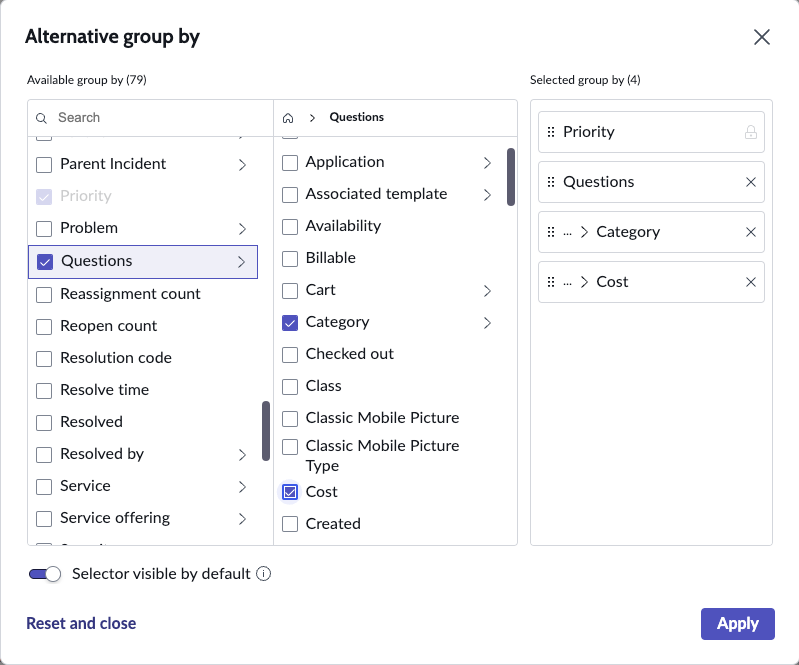799x665 pixels.
Task: Click 'Available group by (79)' heading
Action: (87, 80)
